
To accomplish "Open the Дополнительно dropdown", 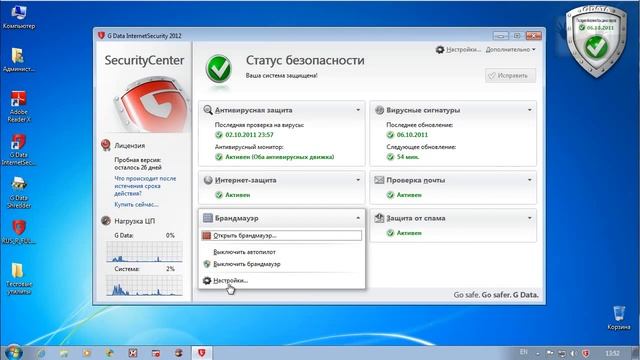I will pos(510,49).
